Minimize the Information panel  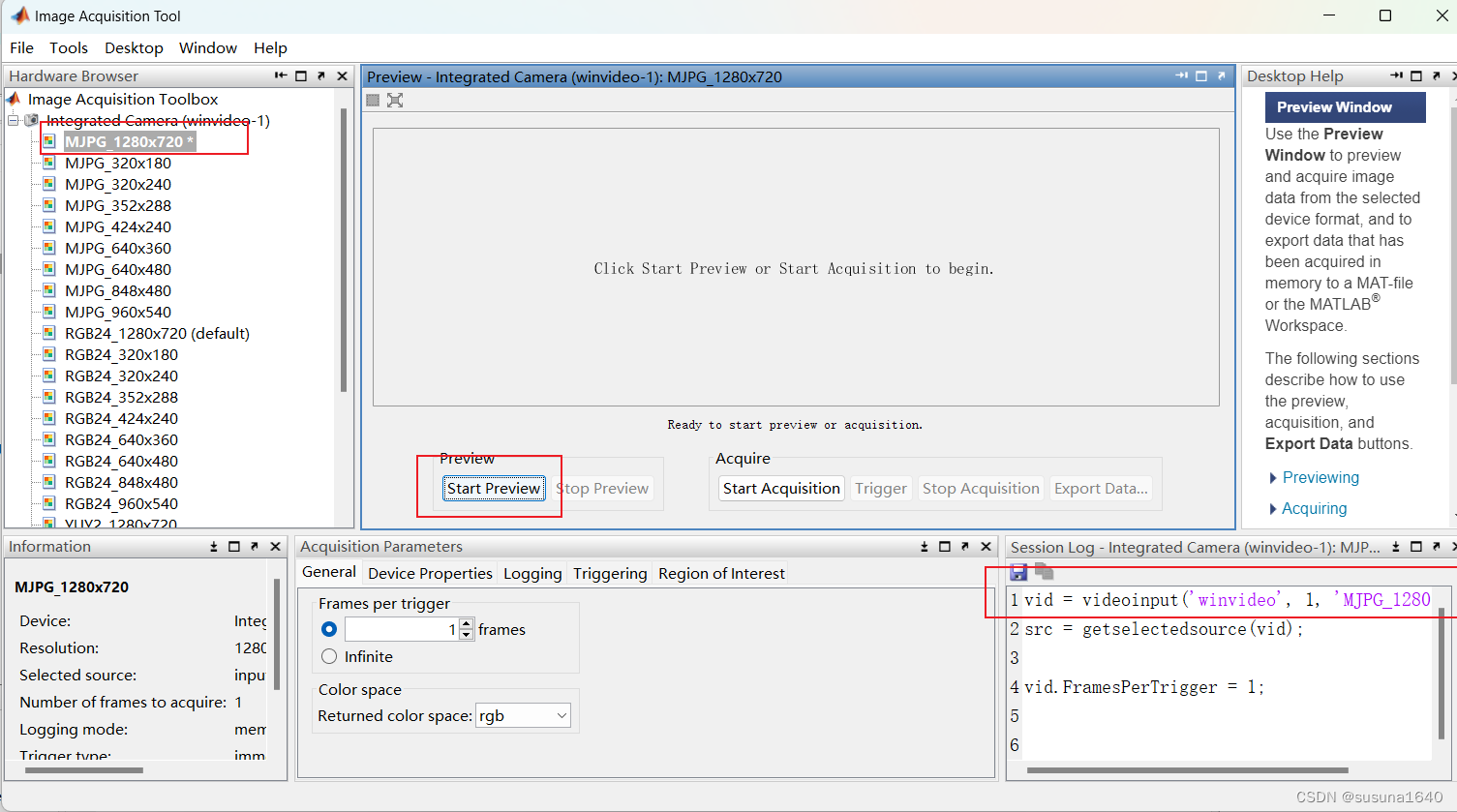click(214, 547)
